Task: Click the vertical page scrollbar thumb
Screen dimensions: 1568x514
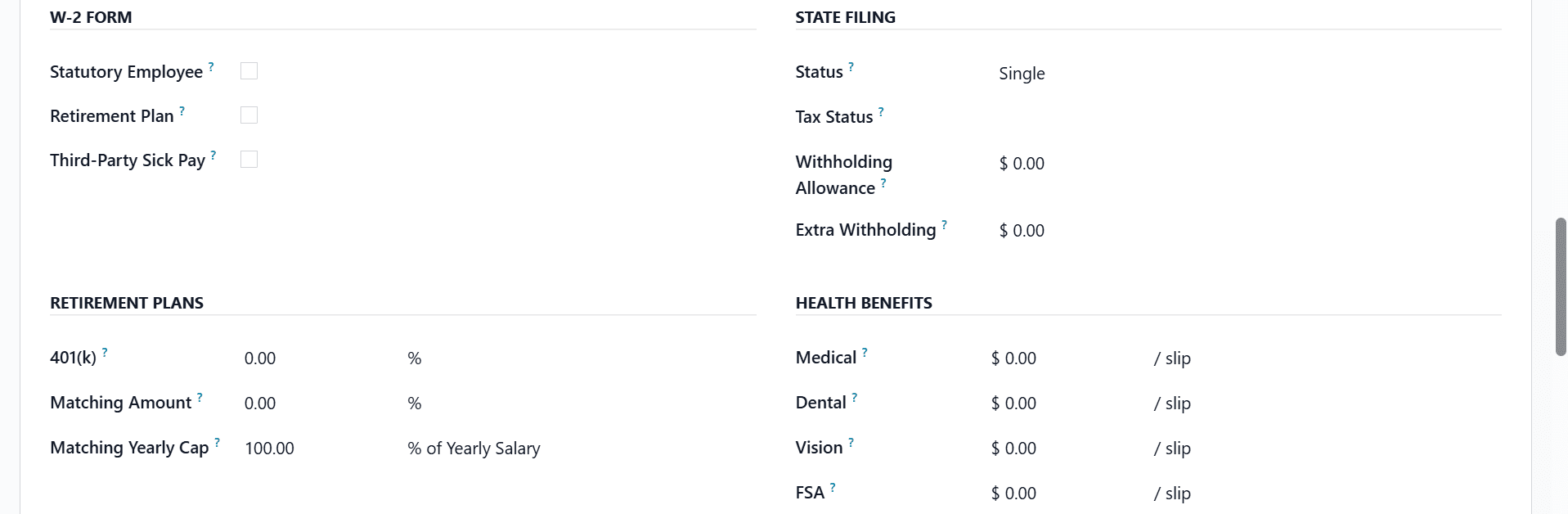Action: [x=1560, y=286]
